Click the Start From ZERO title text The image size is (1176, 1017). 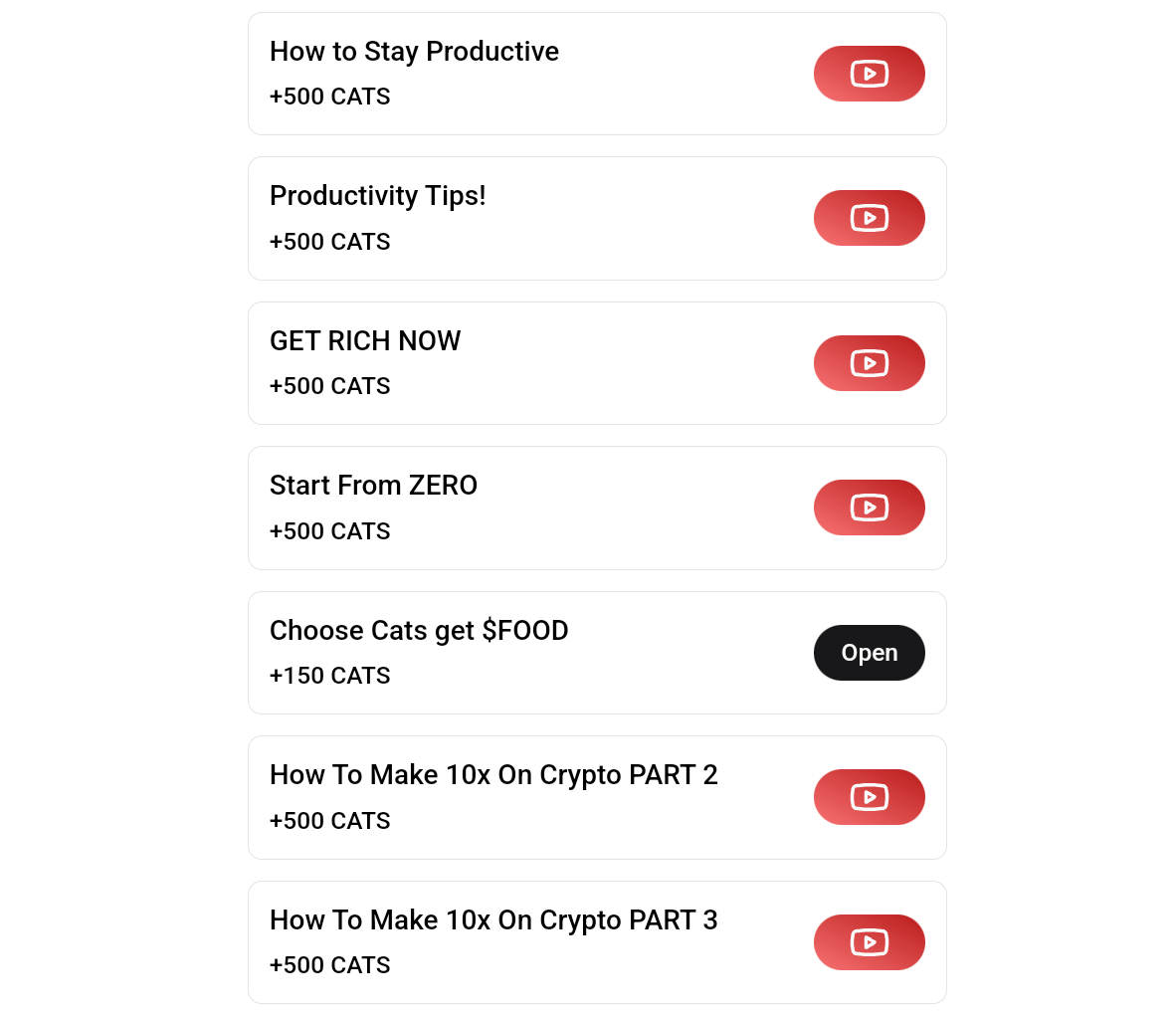(373, 486)
